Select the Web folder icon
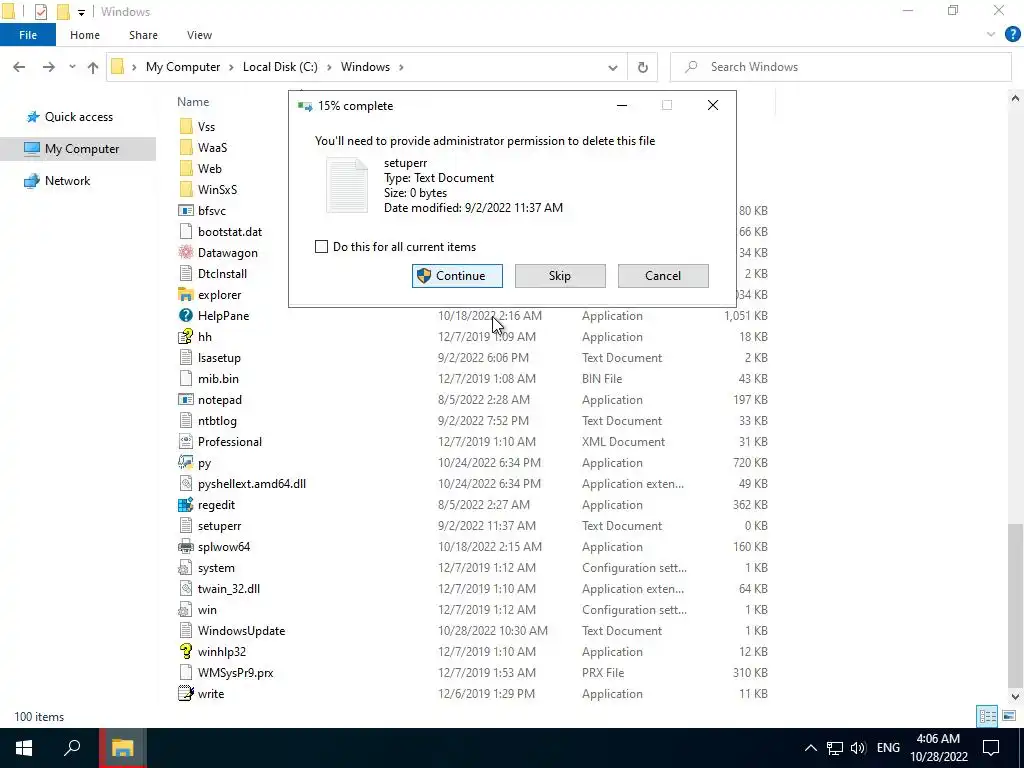 point(186,168)
